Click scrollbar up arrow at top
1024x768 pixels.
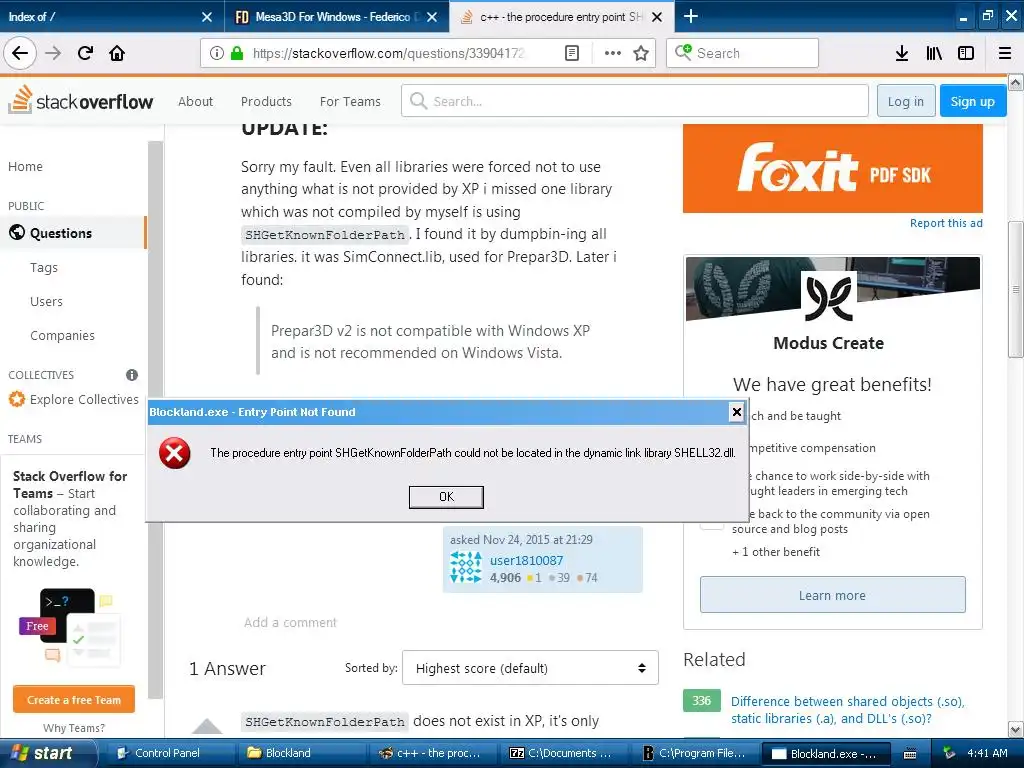(x=1016, y=82)
